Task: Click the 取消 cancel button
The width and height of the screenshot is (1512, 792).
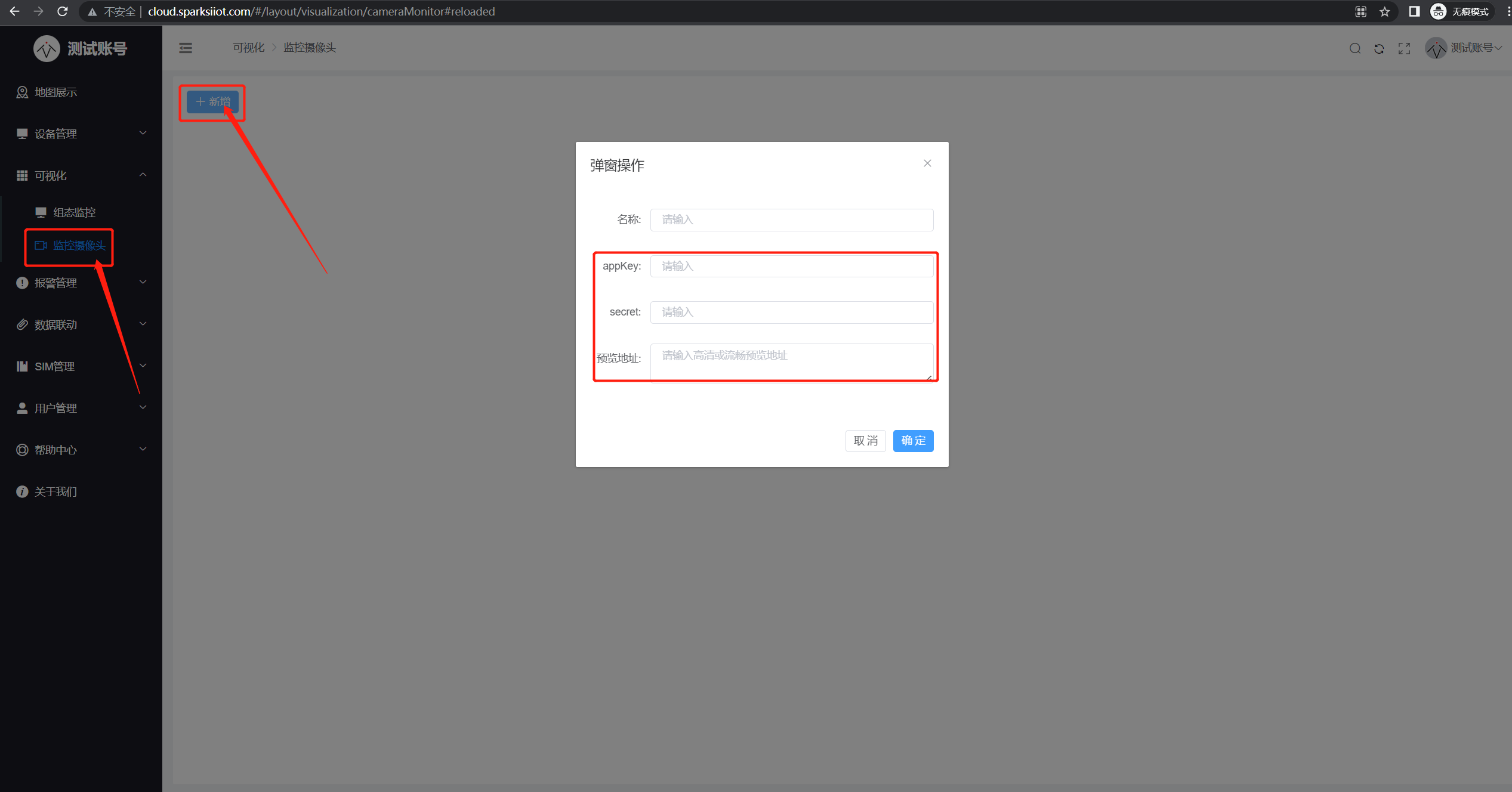Action: coord(865,441)
